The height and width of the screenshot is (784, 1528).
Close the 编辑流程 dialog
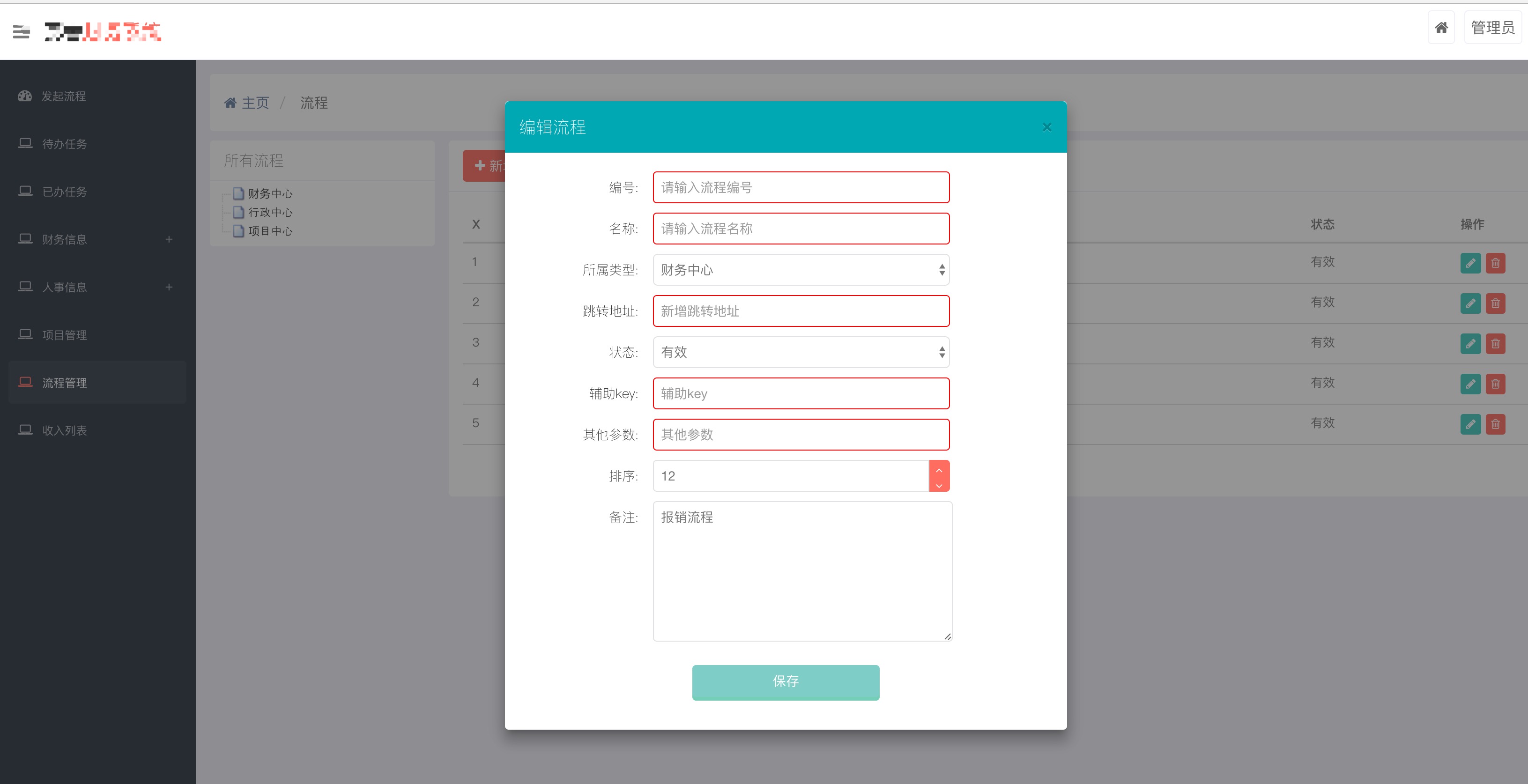click(1046, 127)
